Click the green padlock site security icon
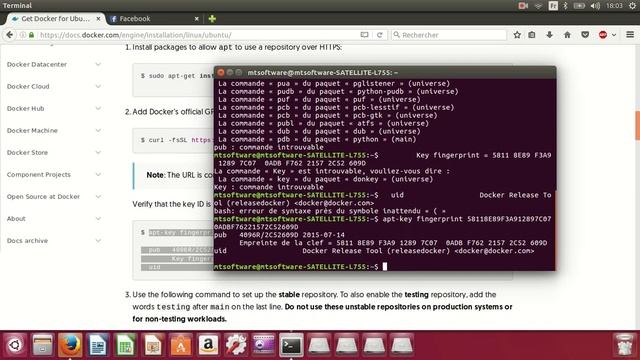This screenshot has width=640, height=360. [31, 35]
